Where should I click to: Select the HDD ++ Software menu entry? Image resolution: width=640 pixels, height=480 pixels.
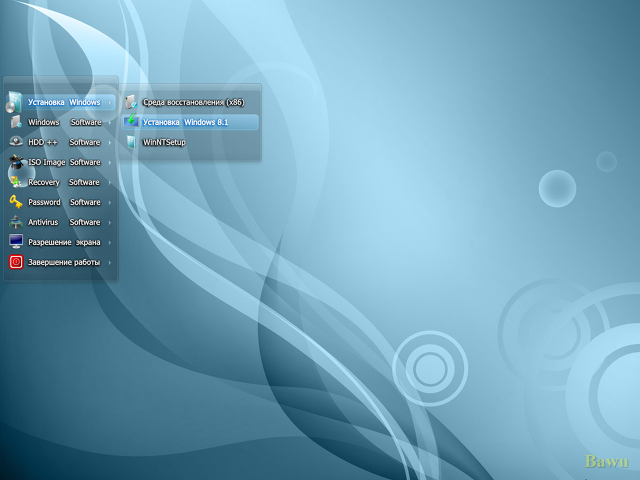pyautogui.click(x=60, y=142)
